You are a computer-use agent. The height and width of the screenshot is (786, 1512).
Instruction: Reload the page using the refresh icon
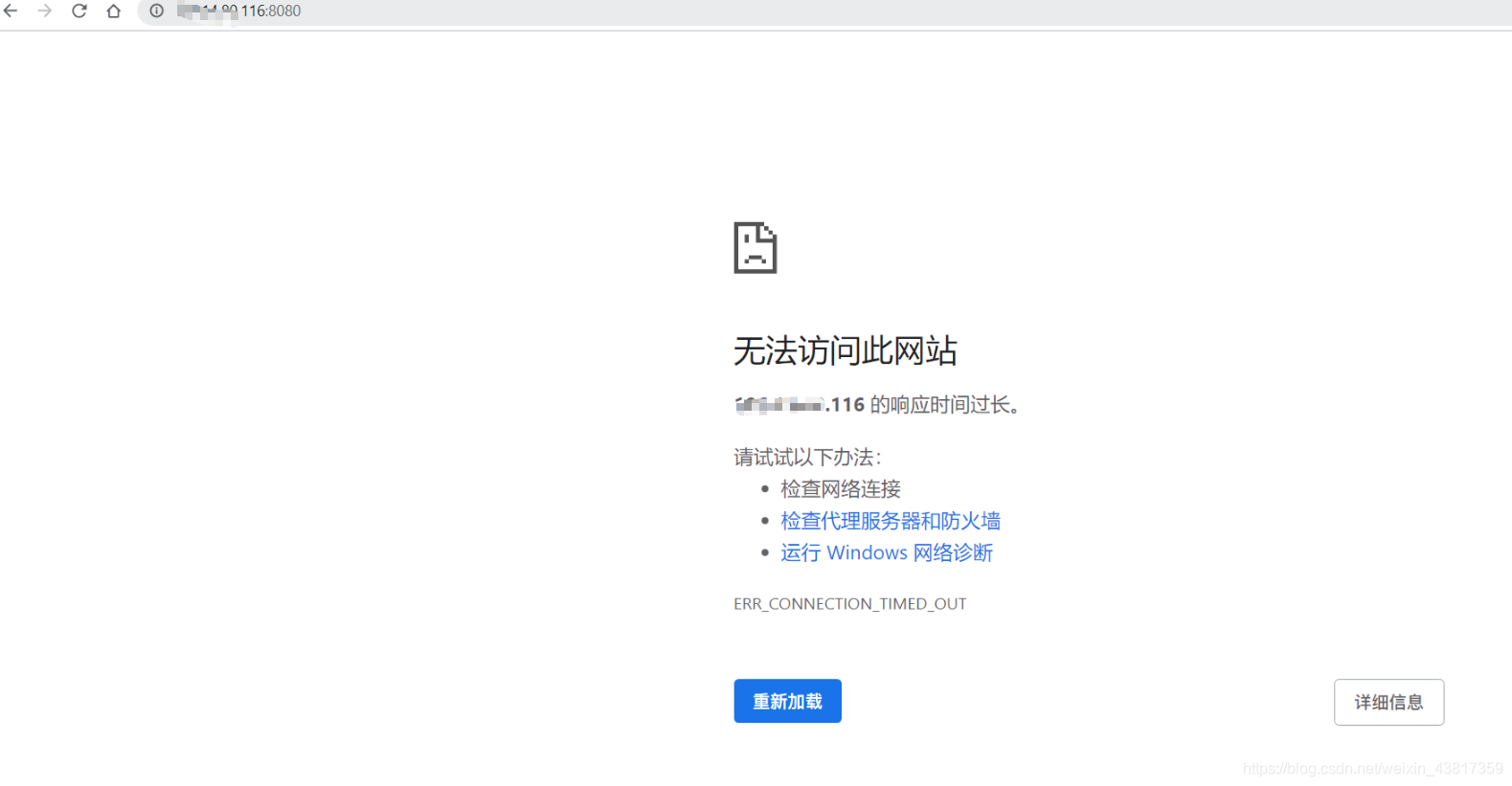tap(79, 11)
